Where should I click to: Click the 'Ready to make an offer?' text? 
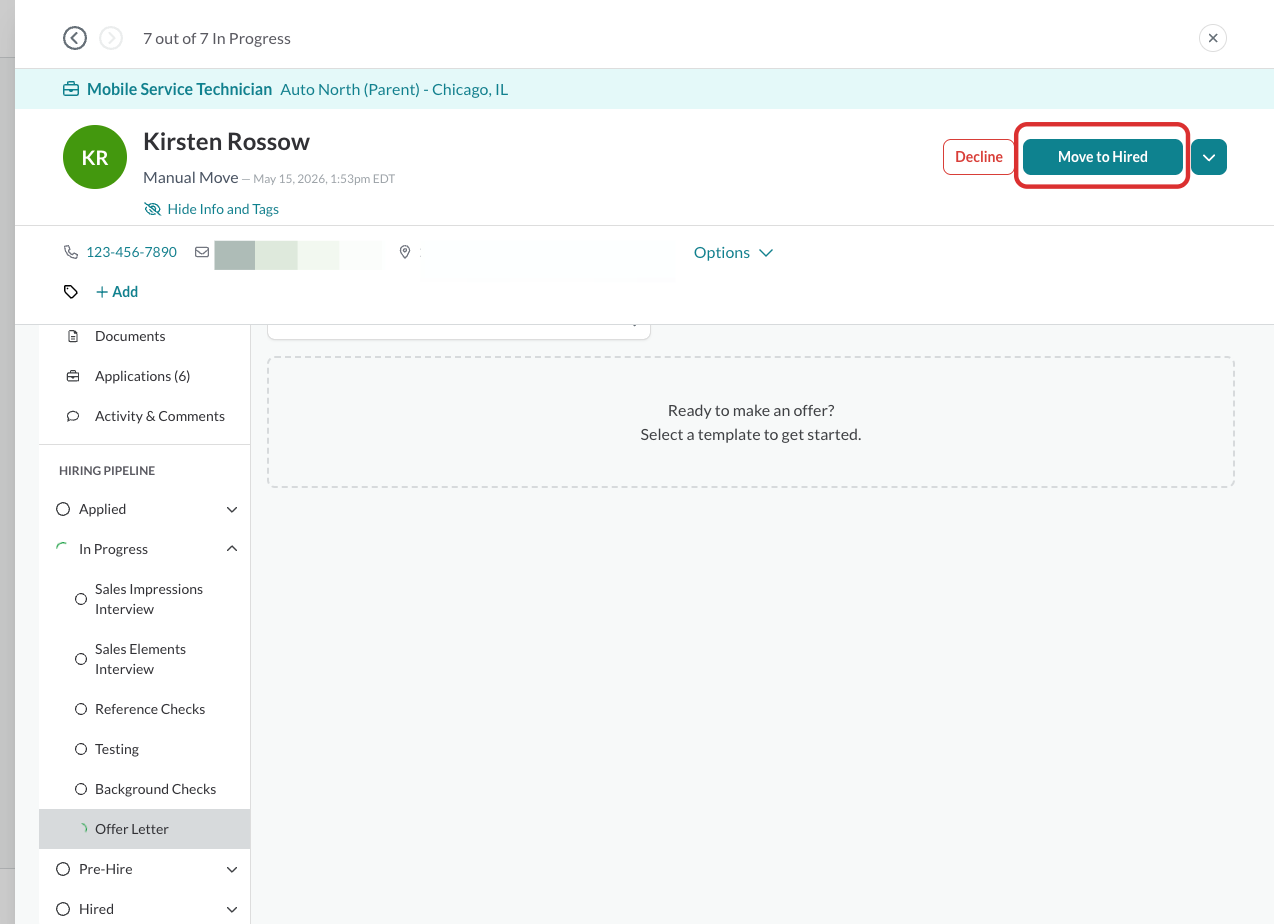click(x=751, y=410)
